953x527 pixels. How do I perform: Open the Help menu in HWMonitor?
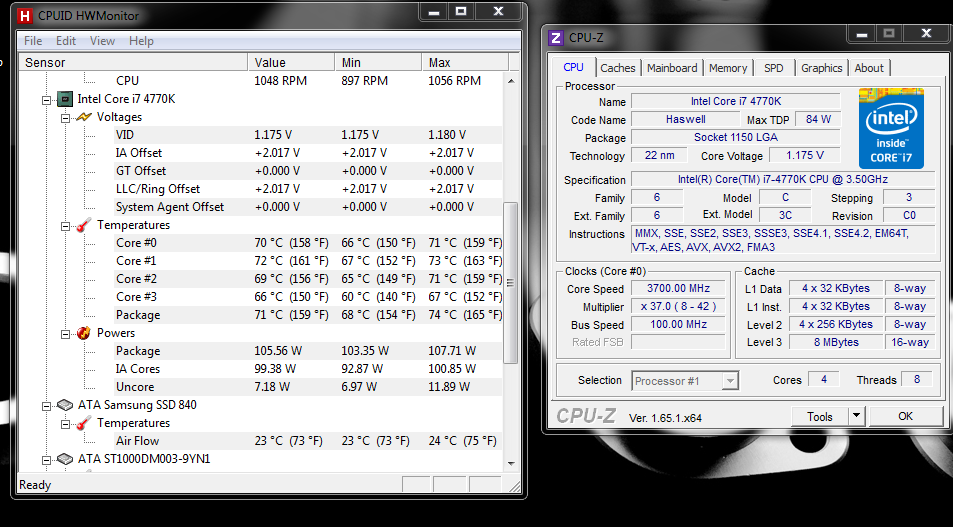pos(141,41)
